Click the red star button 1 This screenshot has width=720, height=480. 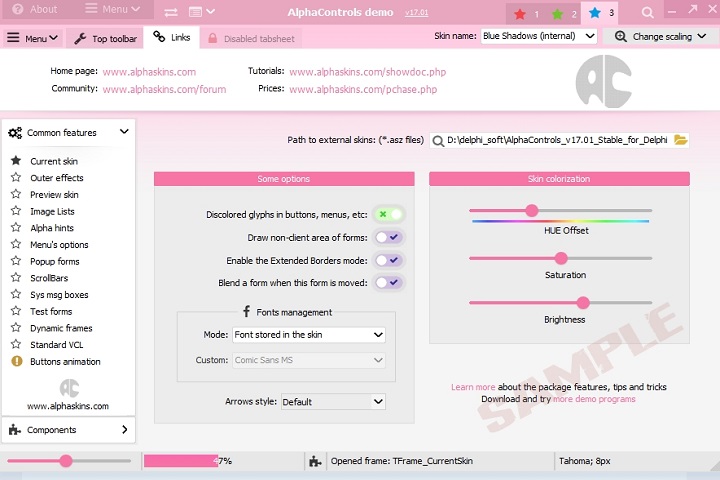click(x=525, y=14)
